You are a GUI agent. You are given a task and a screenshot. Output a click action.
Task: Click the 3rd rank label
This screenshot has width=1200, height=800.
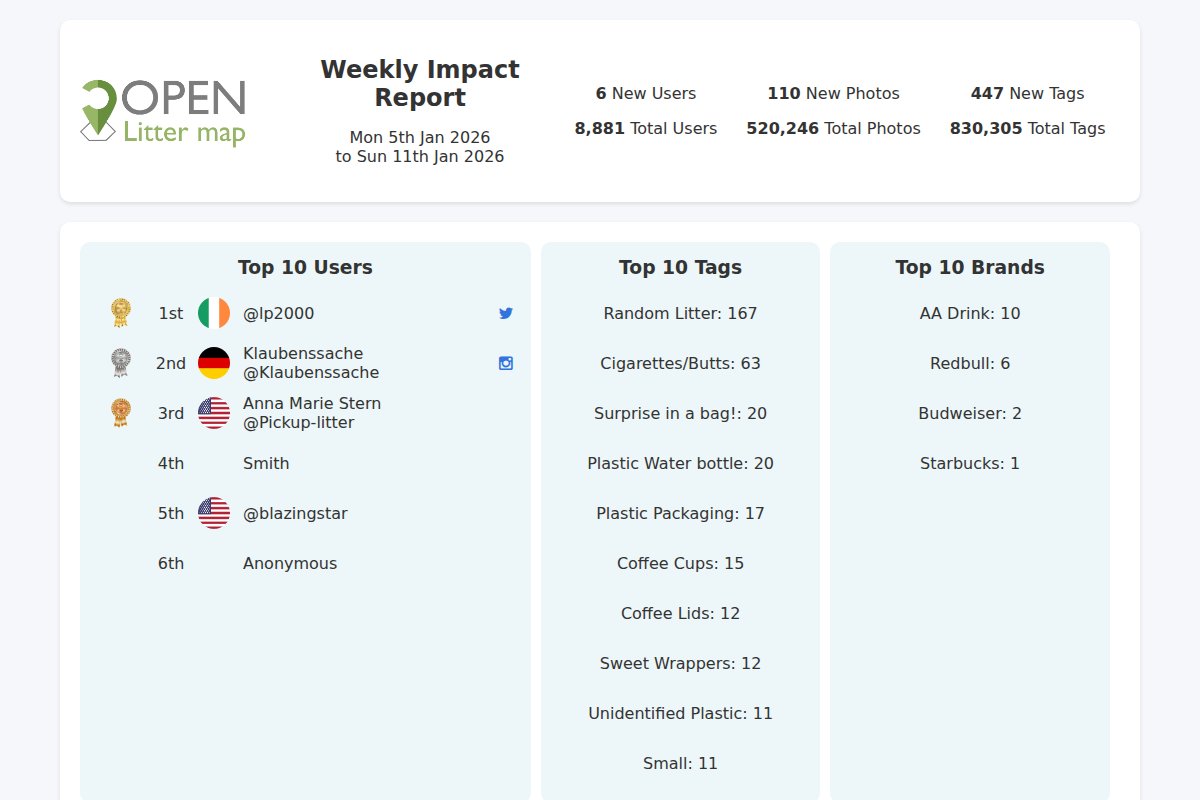(x=171, y=413)
